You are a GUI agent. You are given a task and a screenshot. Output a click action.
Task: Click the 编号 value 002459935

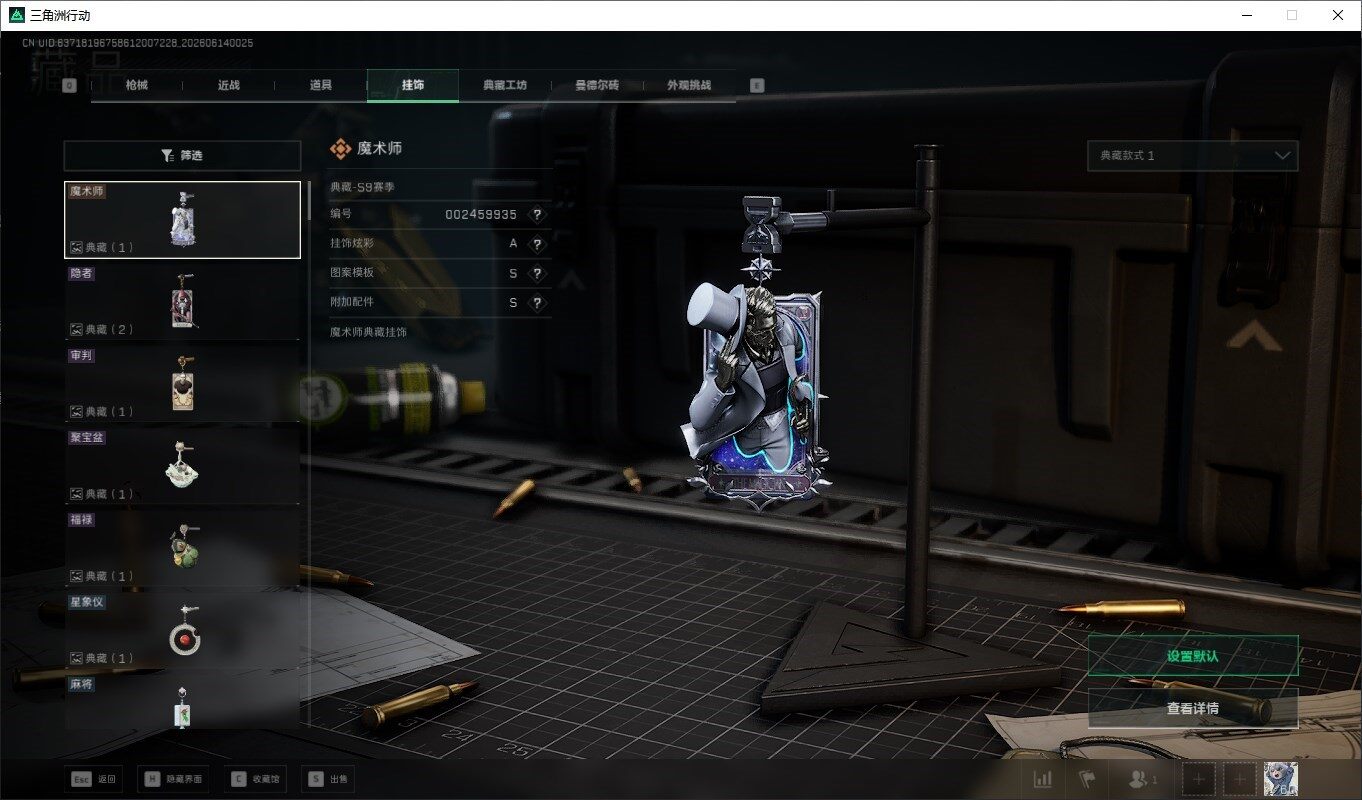(x=481, y=215)
